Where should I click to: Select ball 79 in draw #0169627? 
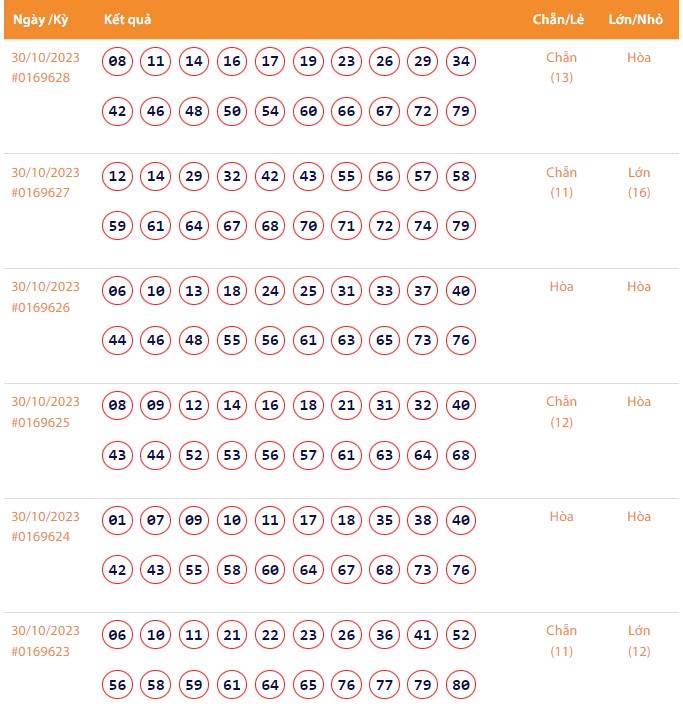point(461,226)
